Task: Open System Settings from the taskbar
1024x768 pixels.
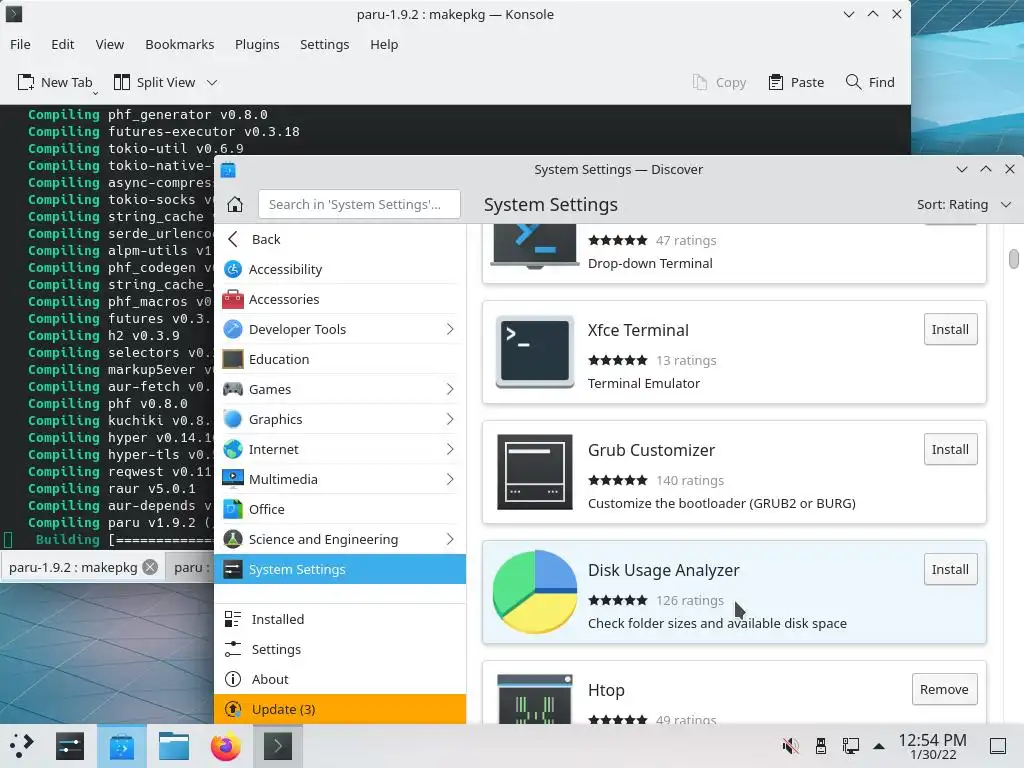Action: pos(70,746)
